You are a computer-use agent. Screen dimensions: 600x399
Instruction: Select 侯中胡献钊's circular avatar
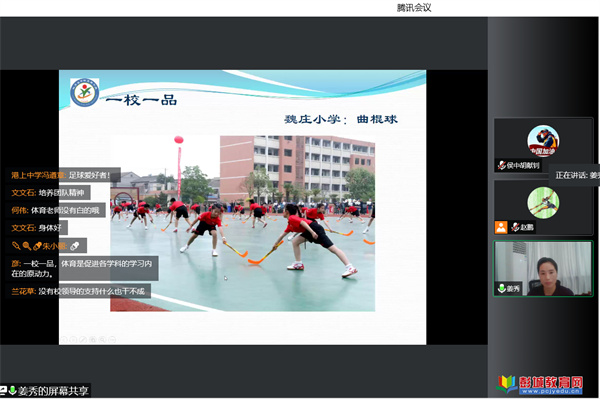[x=543, y=141]
